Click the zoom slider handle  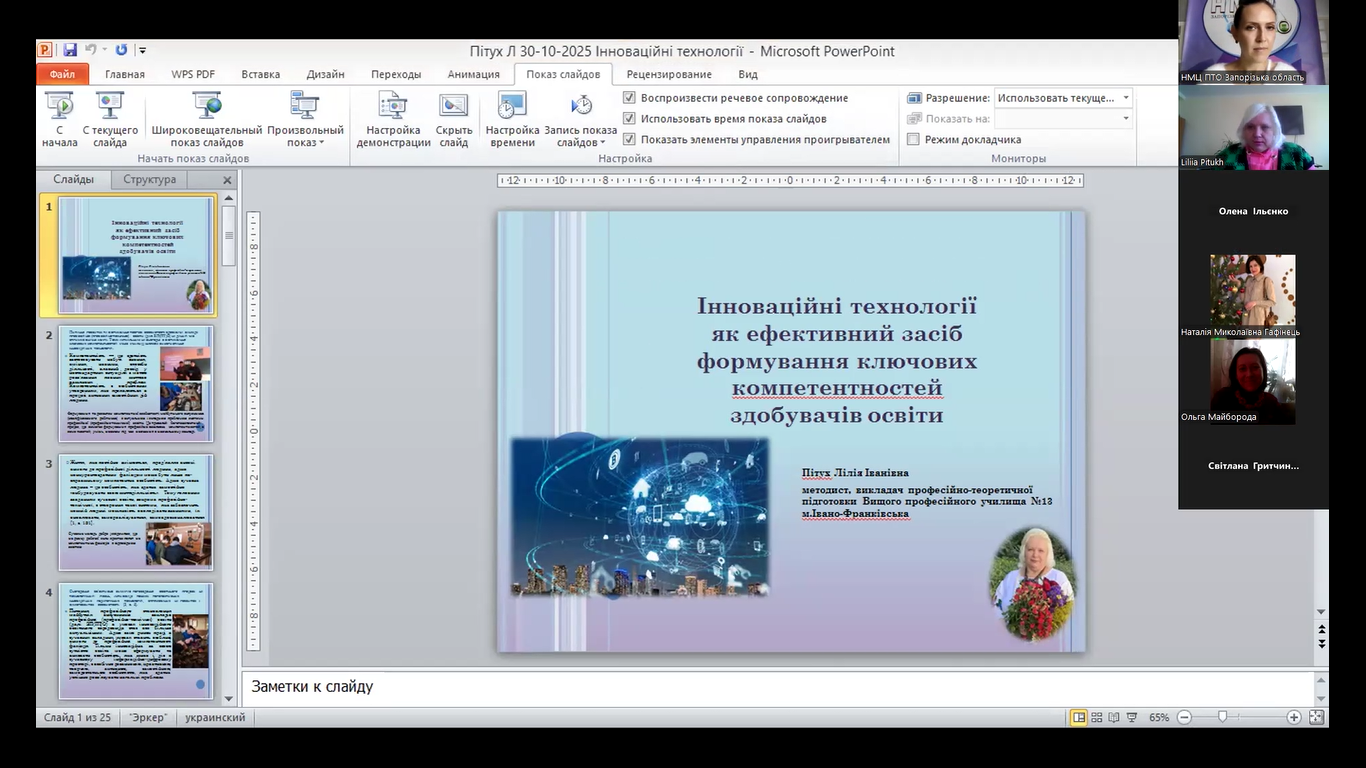[1221, 717]
